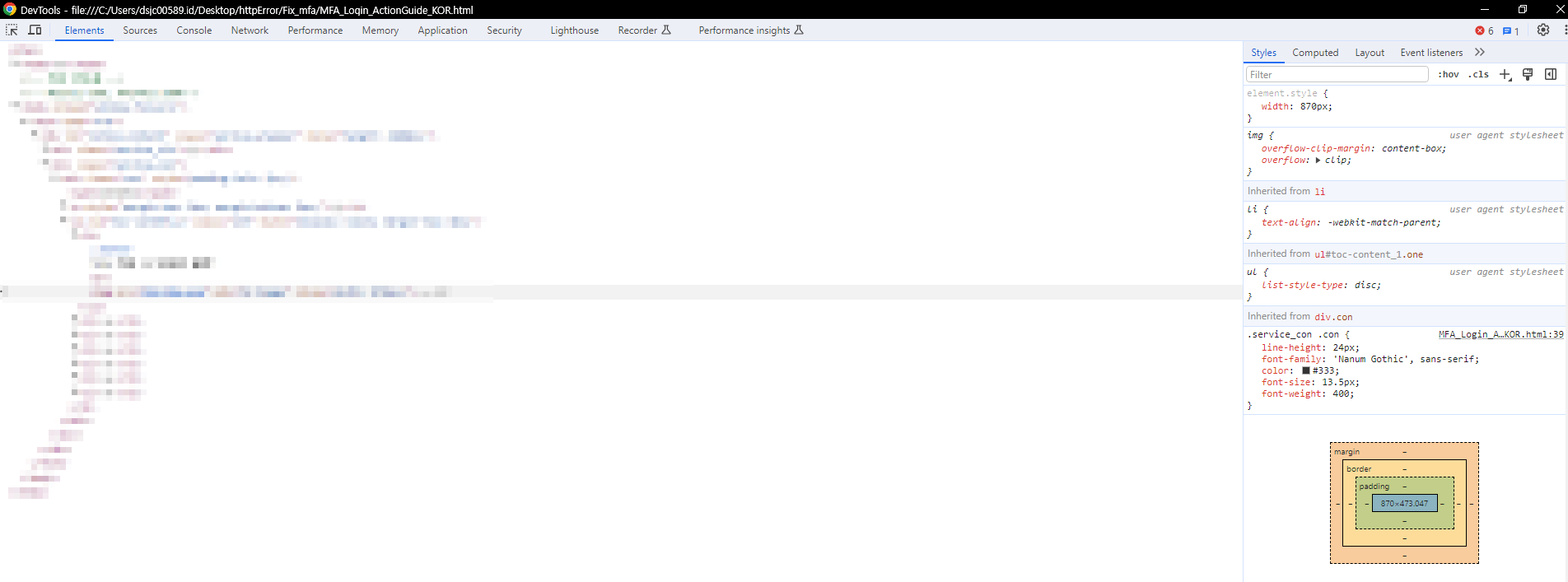Click the blue issues message icon

coord(1507,30)
